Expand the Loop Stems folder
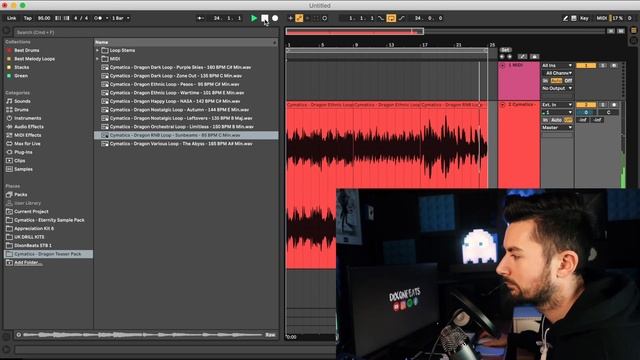 98,50
